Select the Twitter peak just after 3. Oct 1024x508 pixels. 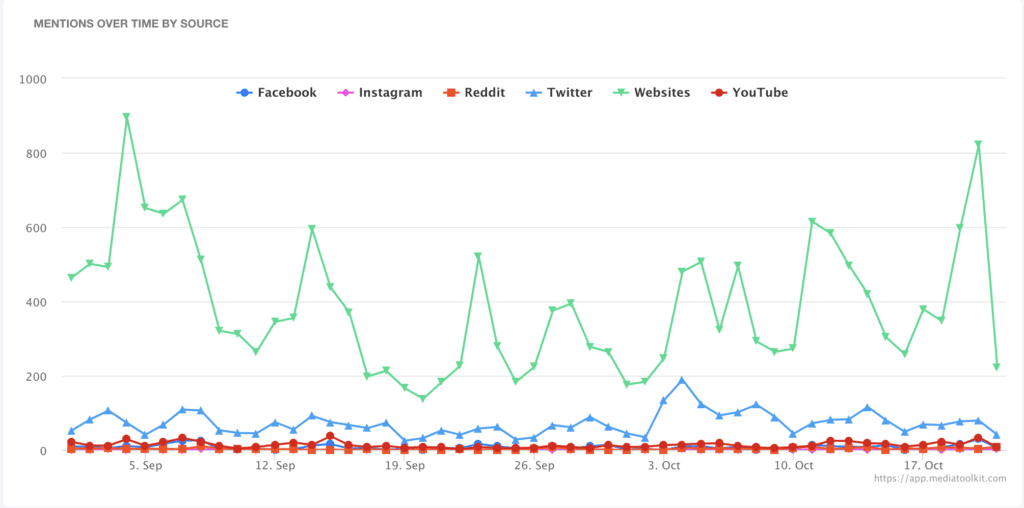(682, 380)
